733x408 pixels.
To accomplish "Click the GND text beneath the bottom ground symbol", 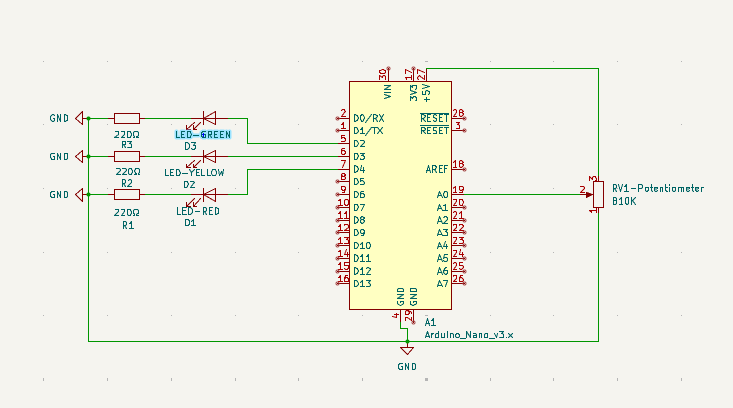I will (407, 367).
